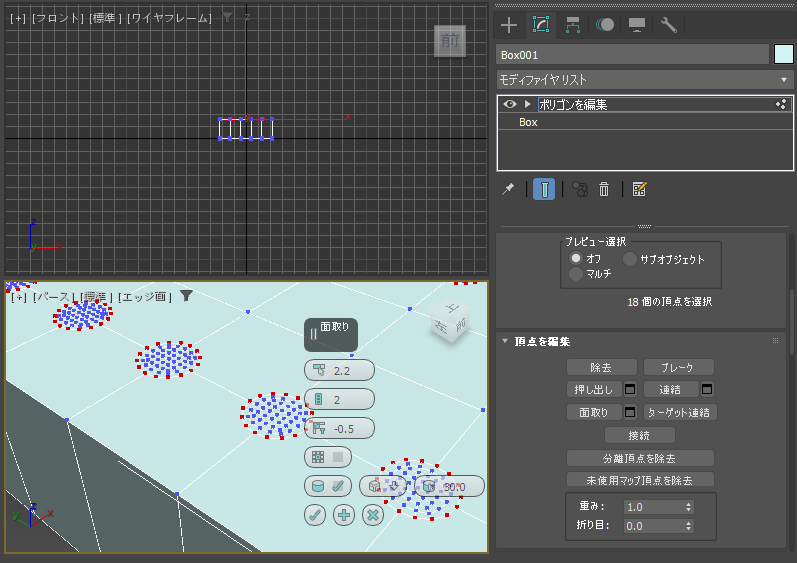This screenshot has height=563, width=797.
Task: Remove modifier using the trash can icon
Action: click(604, 189)
